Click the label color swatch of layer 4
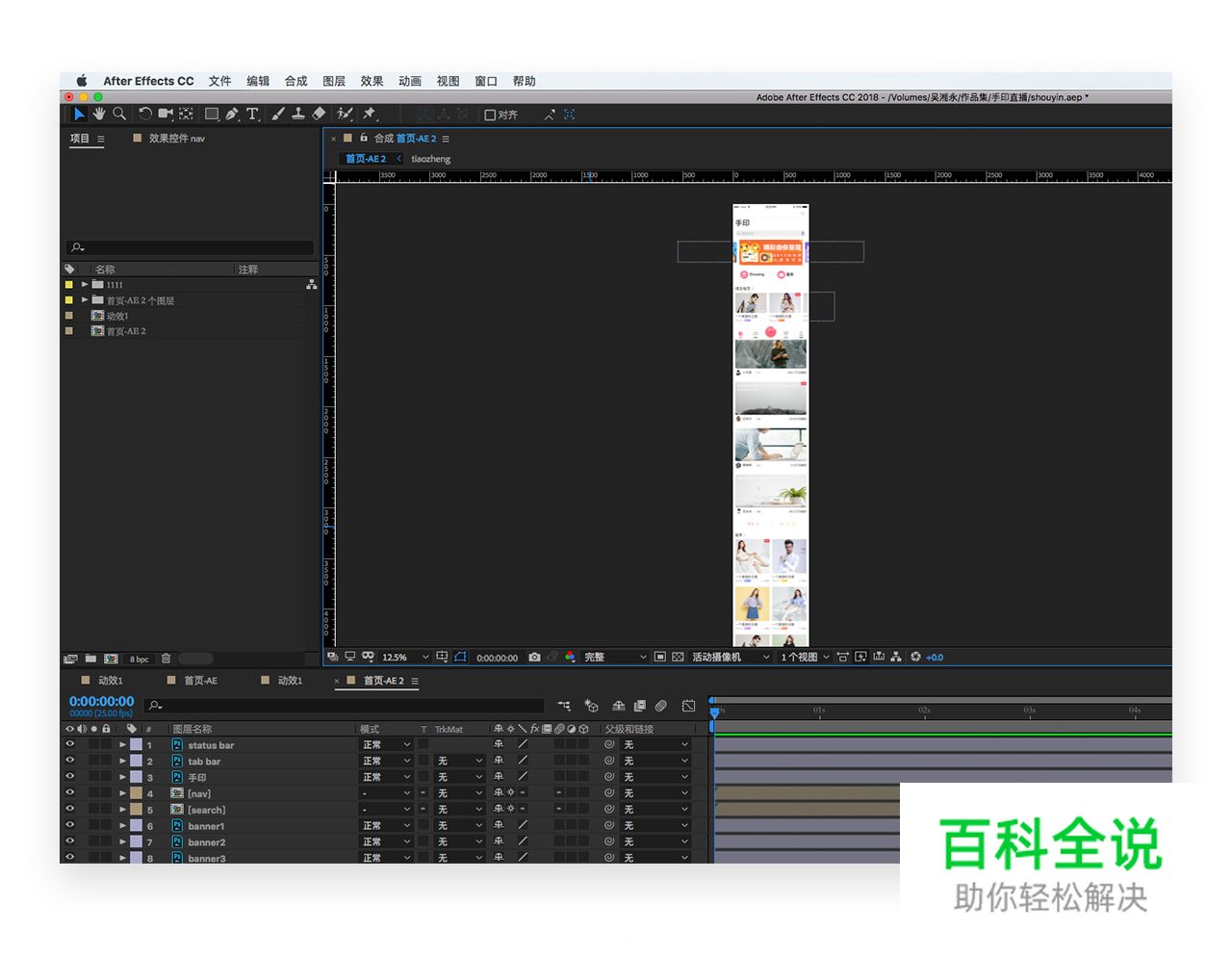 tap(136, 793)
